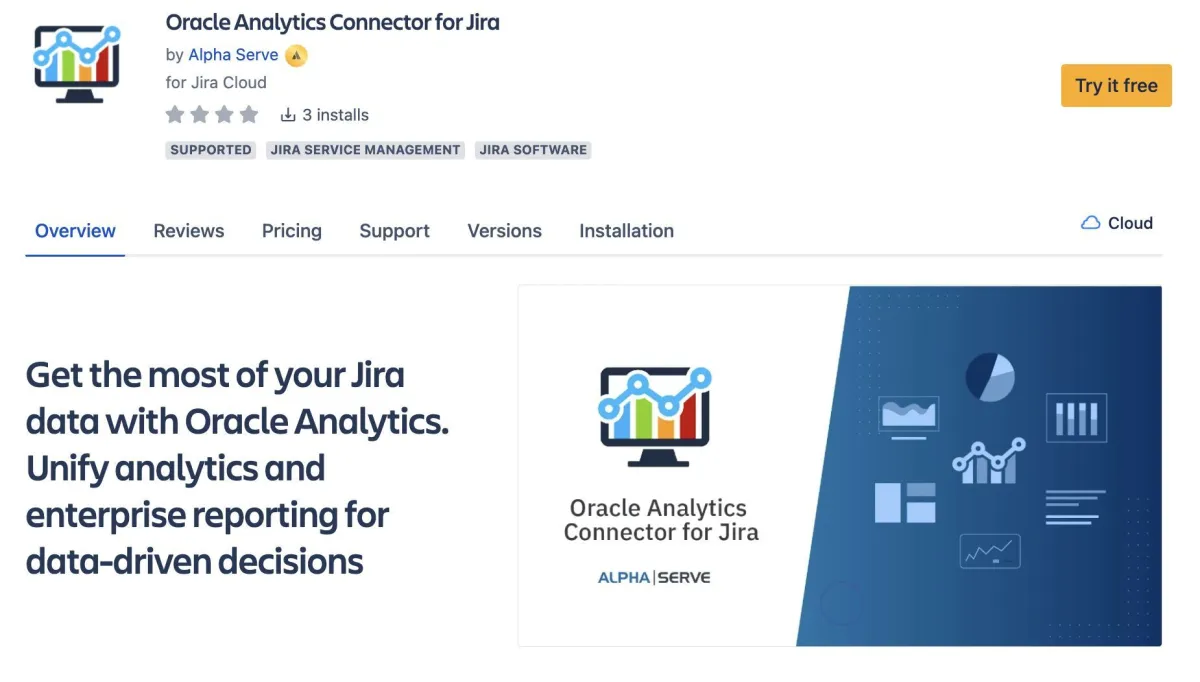
Task: View the Versions tab
Action: click(504, 231)
